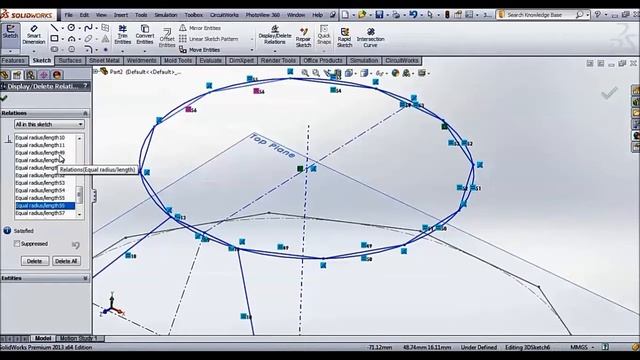The image size is (640, 360).
Task: Select the Smart Dimension tool
Action: click(x=33, y=35)
